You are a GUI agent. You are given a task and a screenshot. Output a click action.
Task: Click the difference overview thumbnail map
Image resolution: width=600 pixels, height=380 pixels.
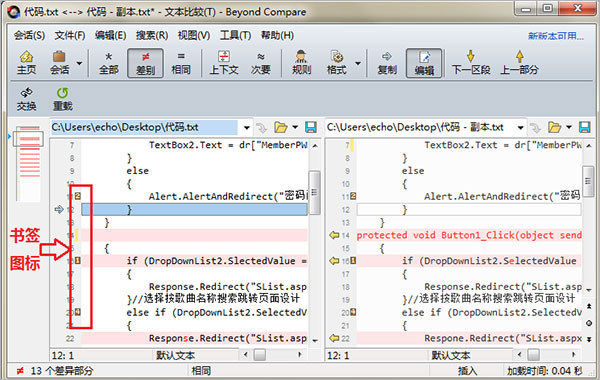pyautogui.click(x=29, y=163)
